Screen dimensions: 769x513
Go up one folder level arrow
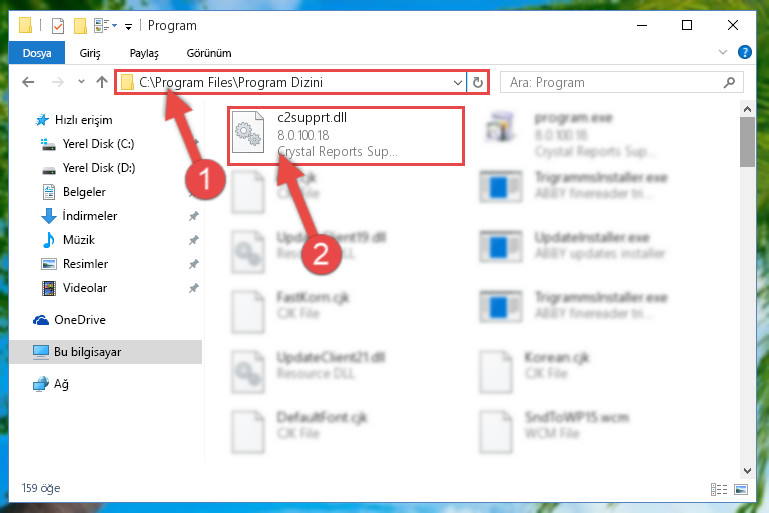(x=102, y=82)
